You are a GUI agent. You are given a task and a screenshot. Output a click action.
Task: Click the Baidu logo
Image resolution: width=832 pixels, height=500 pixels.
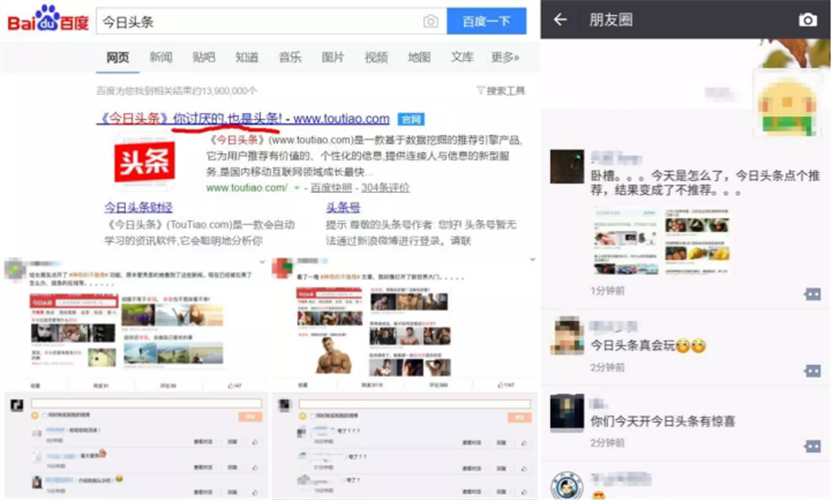[x=46, y=19]
